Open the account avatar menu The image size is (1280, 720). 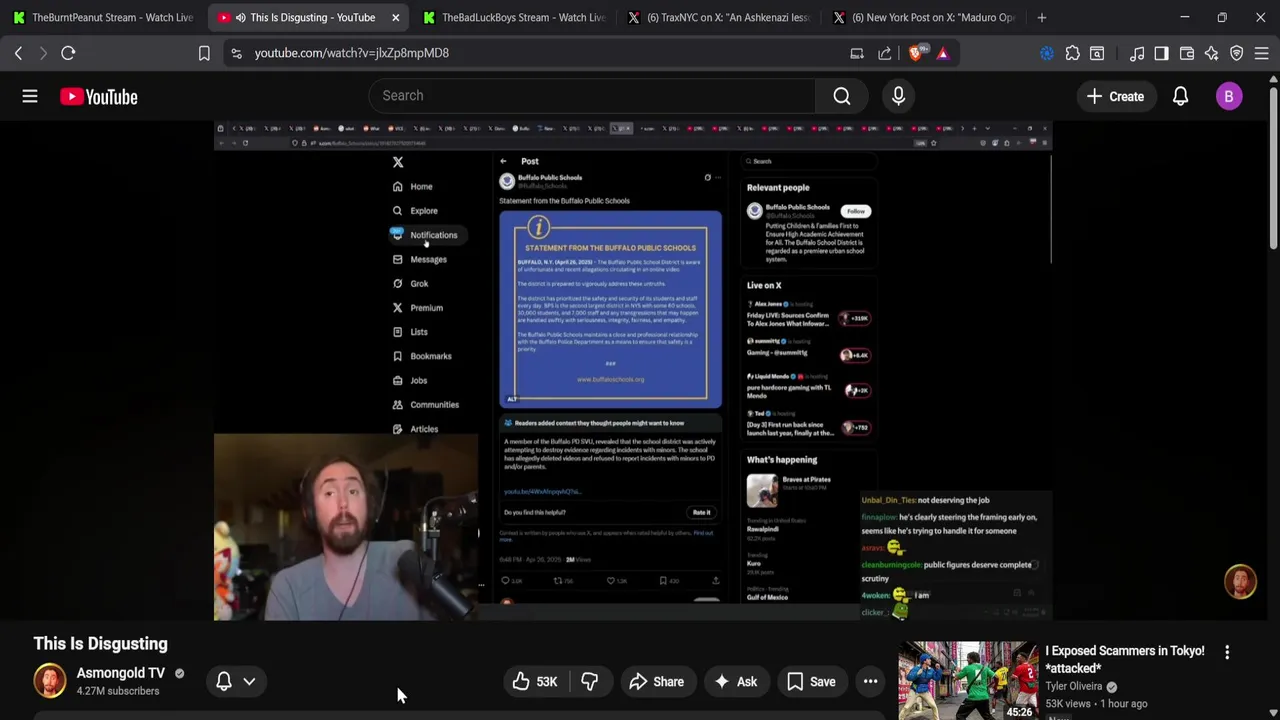pos(1229,97)
